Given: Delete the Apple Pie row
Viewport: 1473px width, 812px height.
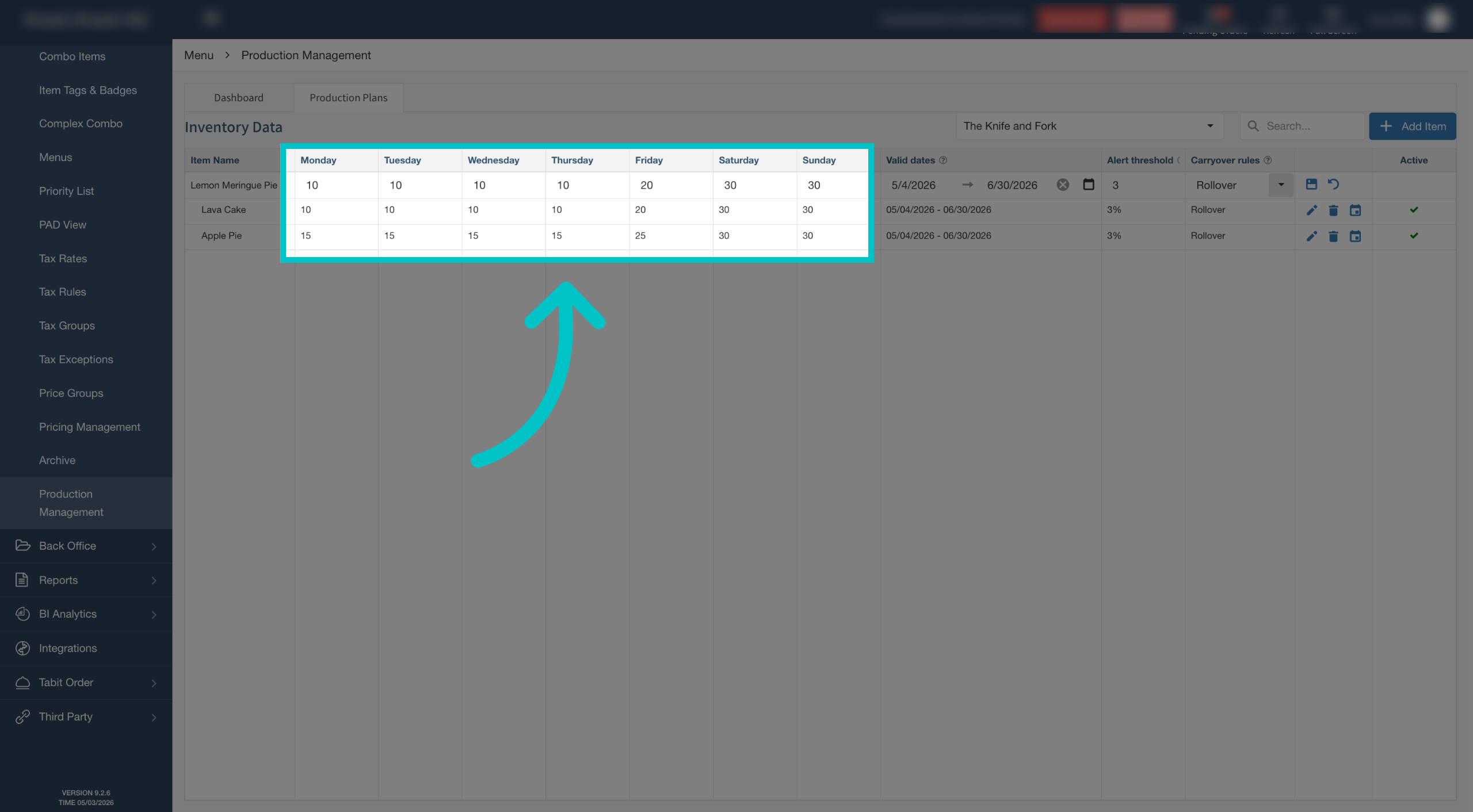Looking at the screenshot, I should click(x=1333, y=236).
